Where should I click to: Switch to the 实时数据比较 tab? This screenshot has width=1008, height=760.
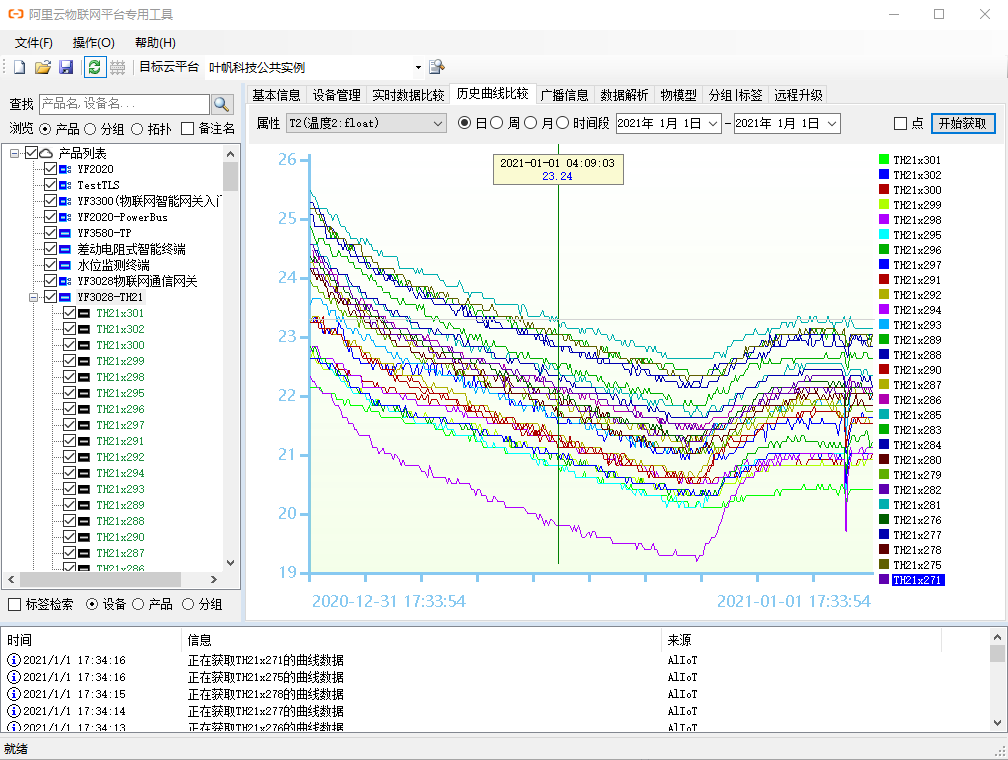(x=408, y=95)
